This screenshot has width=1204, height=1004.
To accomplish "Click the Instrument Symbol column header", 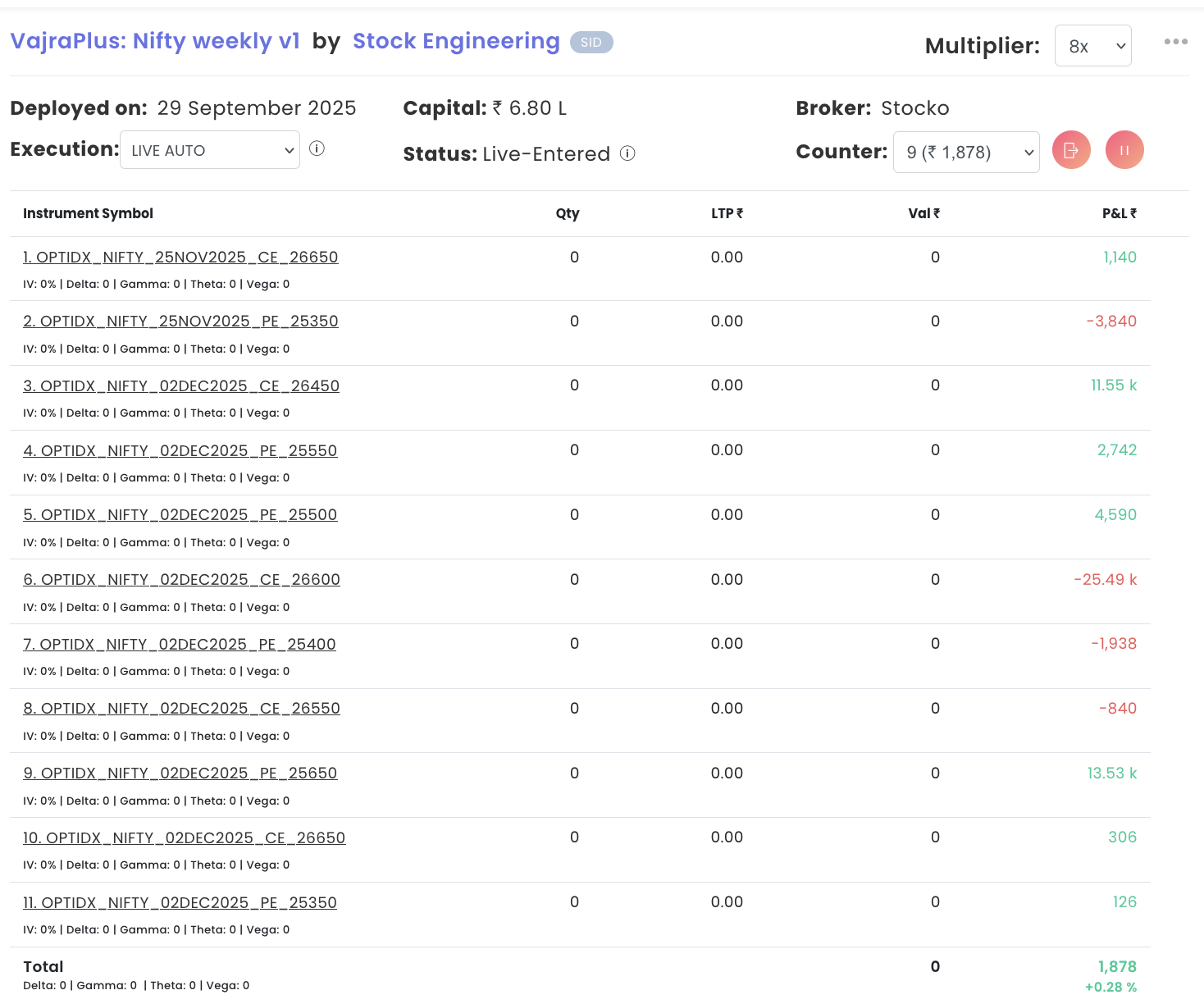I will (x=88, y=213).
